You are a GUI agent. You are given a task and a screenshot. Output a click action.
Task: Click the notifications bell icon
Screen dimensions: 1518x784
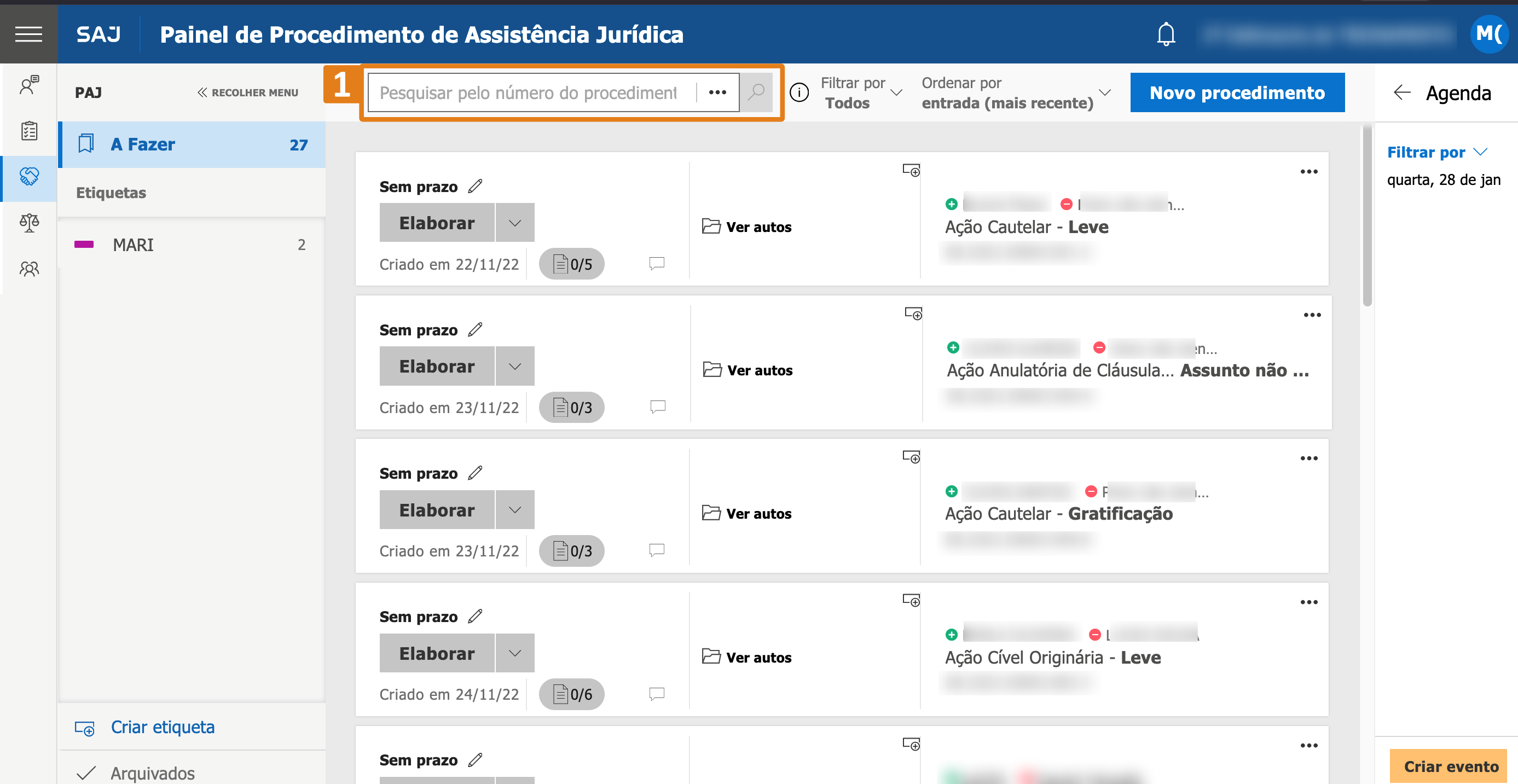1165,34
